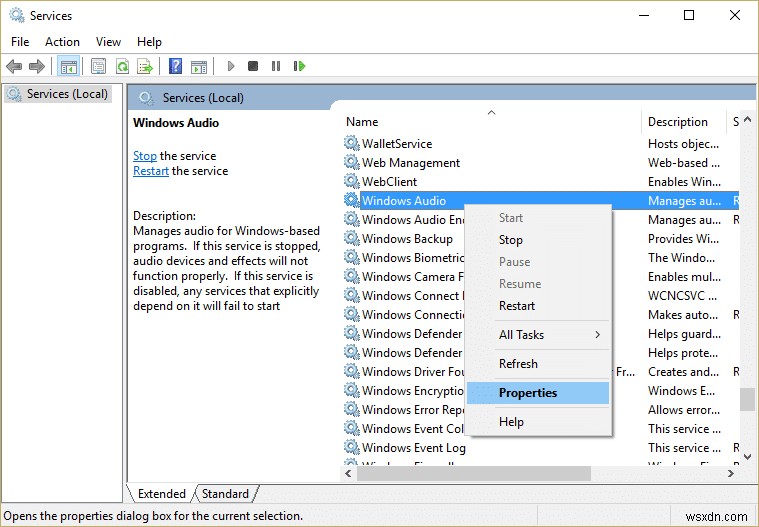Click the Windows Backup gear icon
Image resolution: width=759 pixels, height=527 pixels.
click(x=351, y=238)
